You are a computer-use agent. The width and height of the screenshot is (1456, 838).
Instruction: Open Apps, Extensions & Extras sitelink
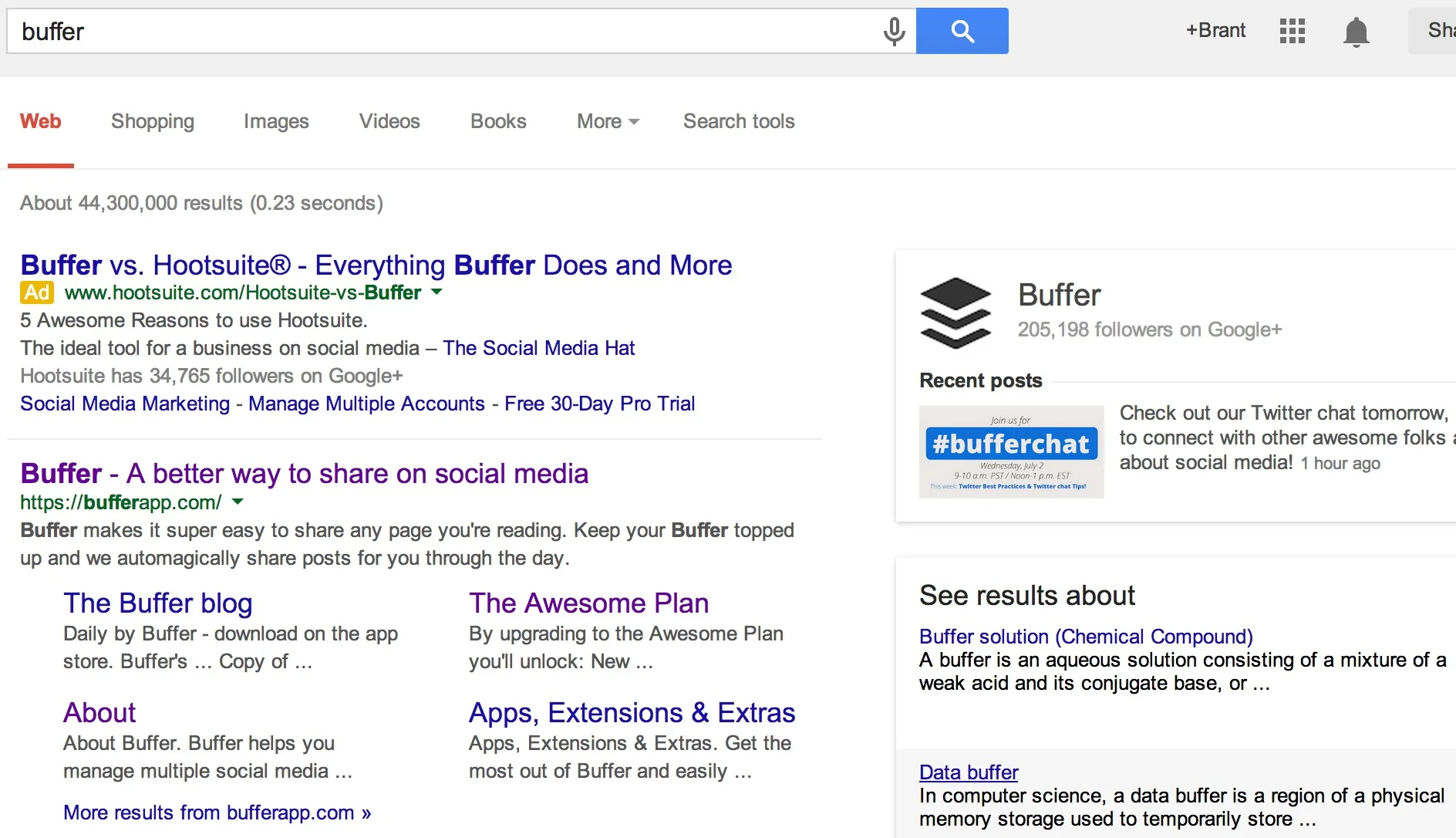(x=632, y=712)
